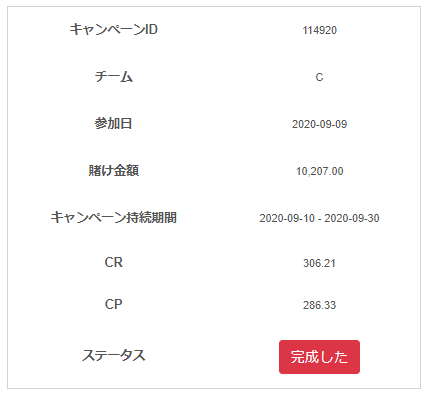The height and width of the screenshot is (398, 430).
Task: Click the キャンペーン持続期間 label
Action: click(113, 217)
